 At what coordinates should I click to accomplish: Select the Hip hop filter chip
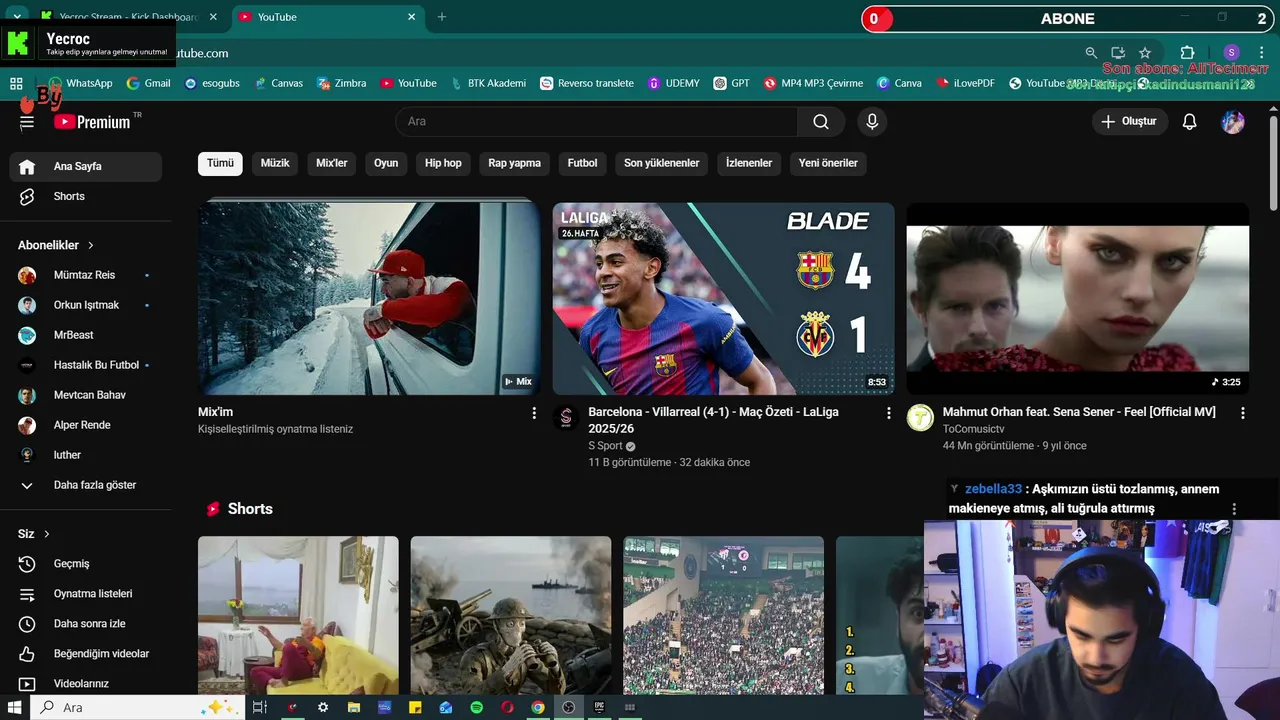tap(443, 163)
